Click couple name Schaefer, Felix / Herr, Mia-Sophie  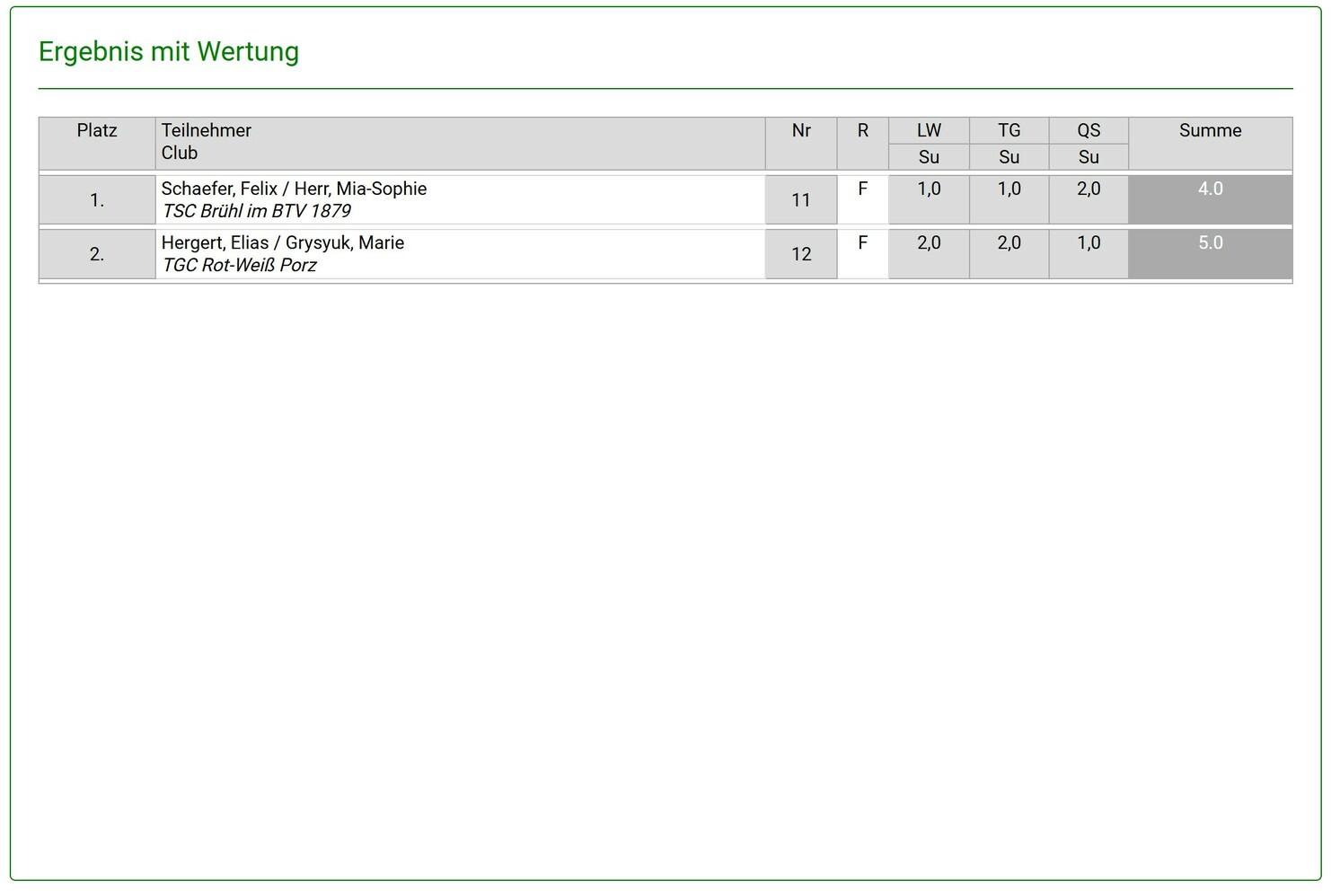click(x=294, y=189)
